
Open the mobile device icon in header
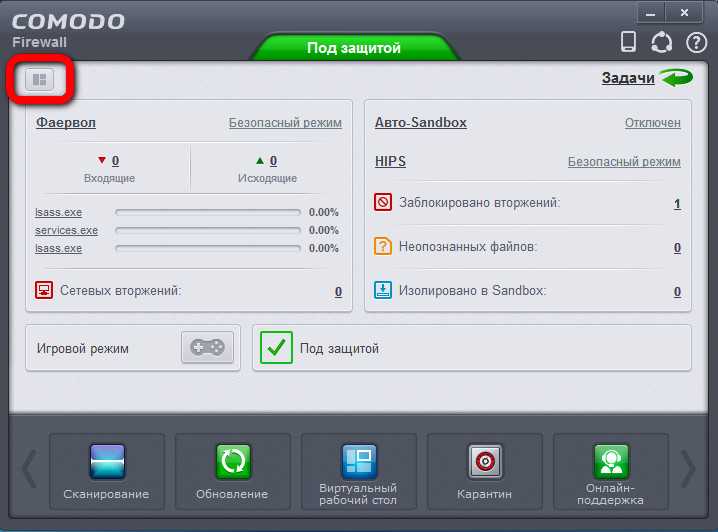[628, 42]
